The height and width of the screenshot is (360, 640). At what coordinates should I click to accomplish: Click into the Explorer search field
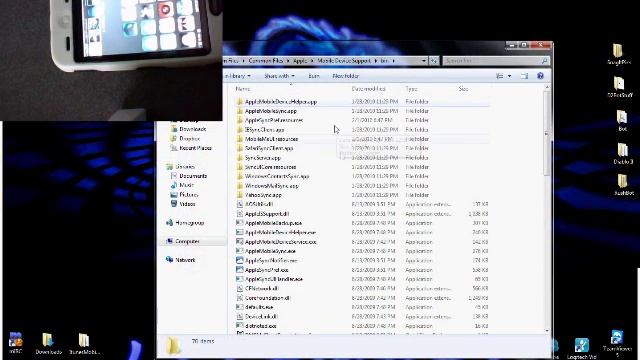492,61
